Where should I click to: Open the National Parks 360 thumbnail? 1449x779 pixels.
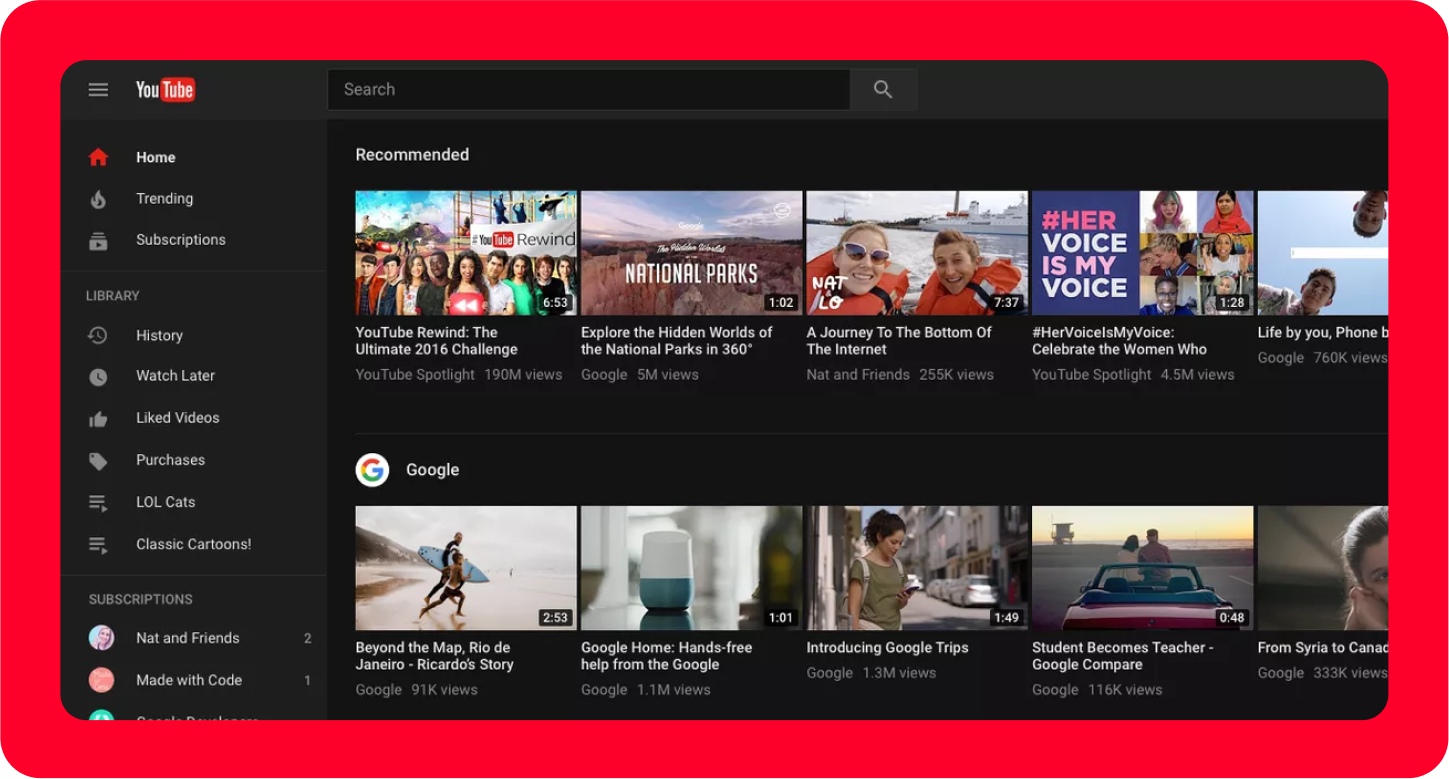[x=692, y=253]
